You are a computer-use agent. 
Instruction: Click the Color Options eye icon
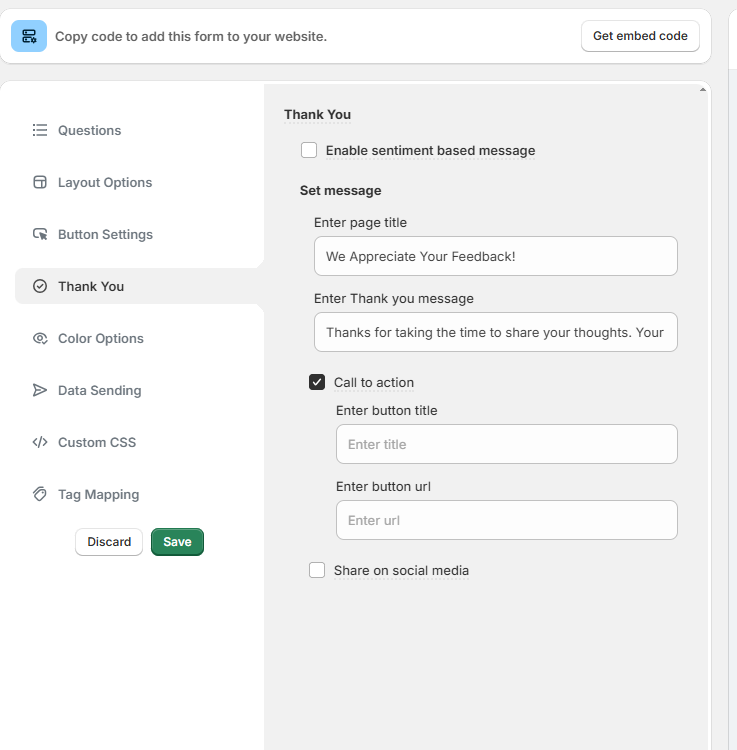point(40,338)
